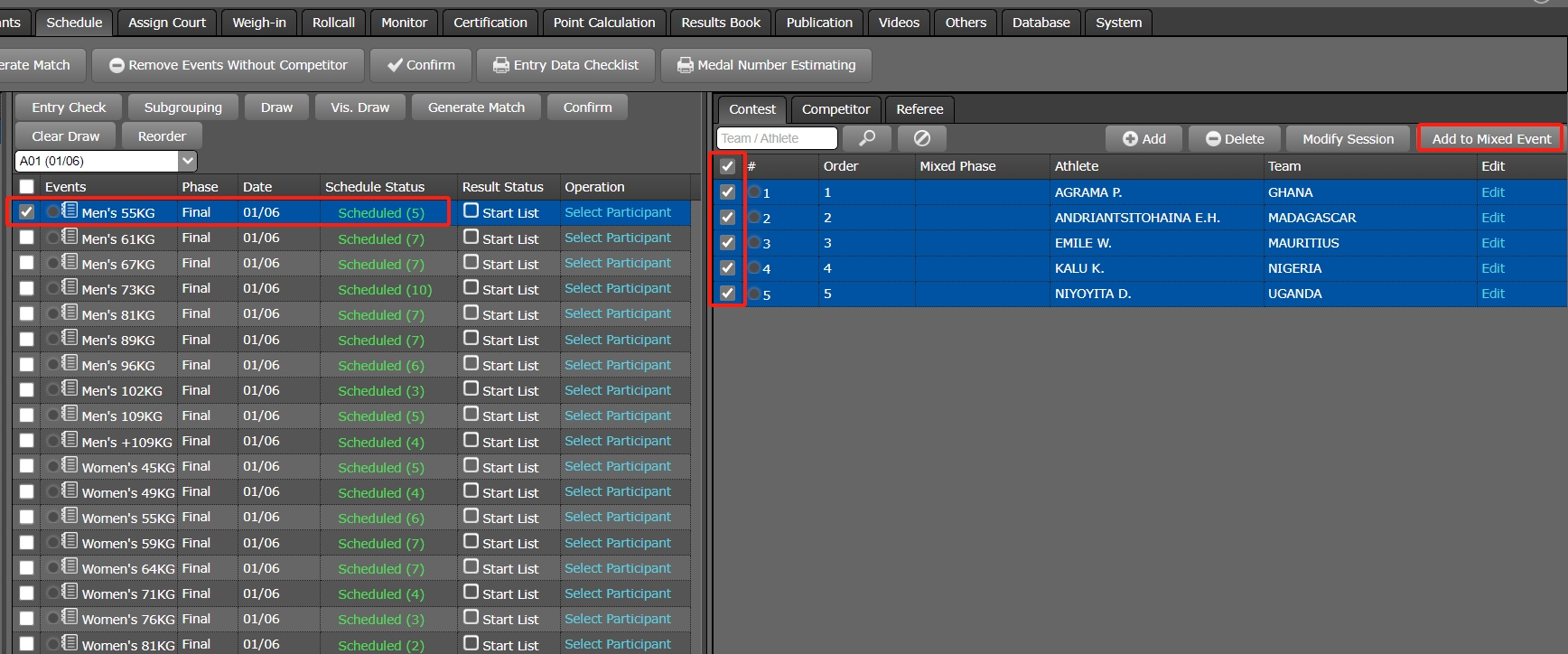Click the minus icon on Delete button
This screenshot has width=1568, height=654.
coord(1213,139)
